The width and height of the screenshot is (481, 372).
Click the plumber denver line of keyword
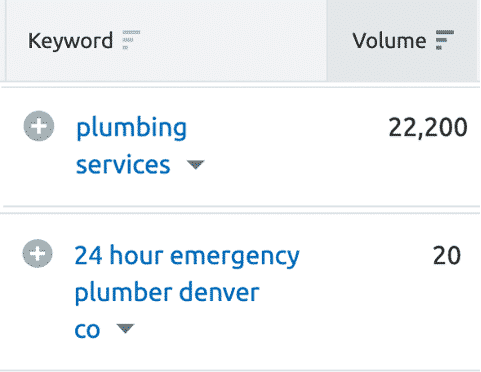167,293
